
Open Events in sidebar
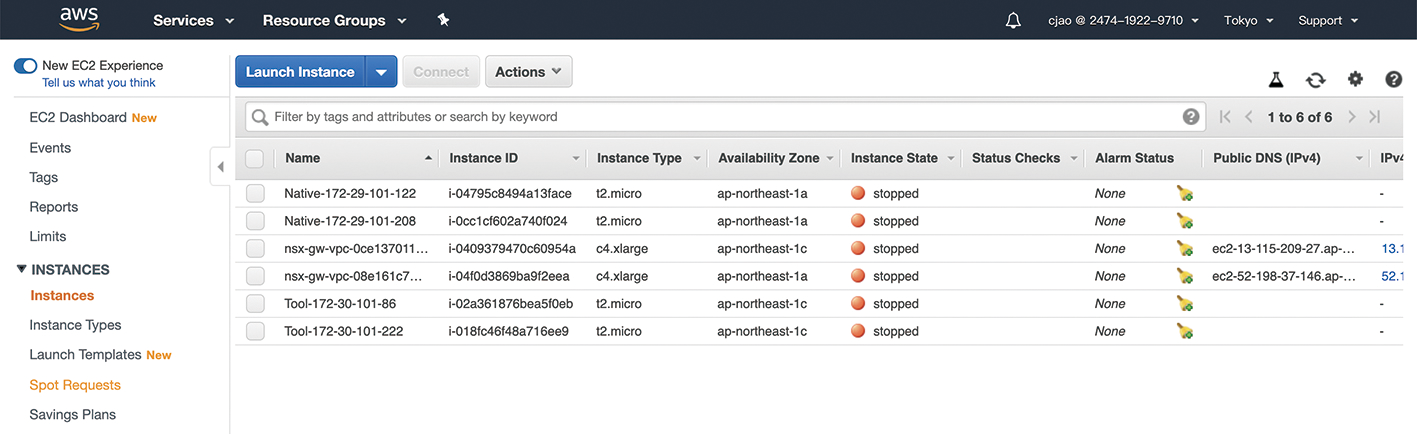[50, 148]
